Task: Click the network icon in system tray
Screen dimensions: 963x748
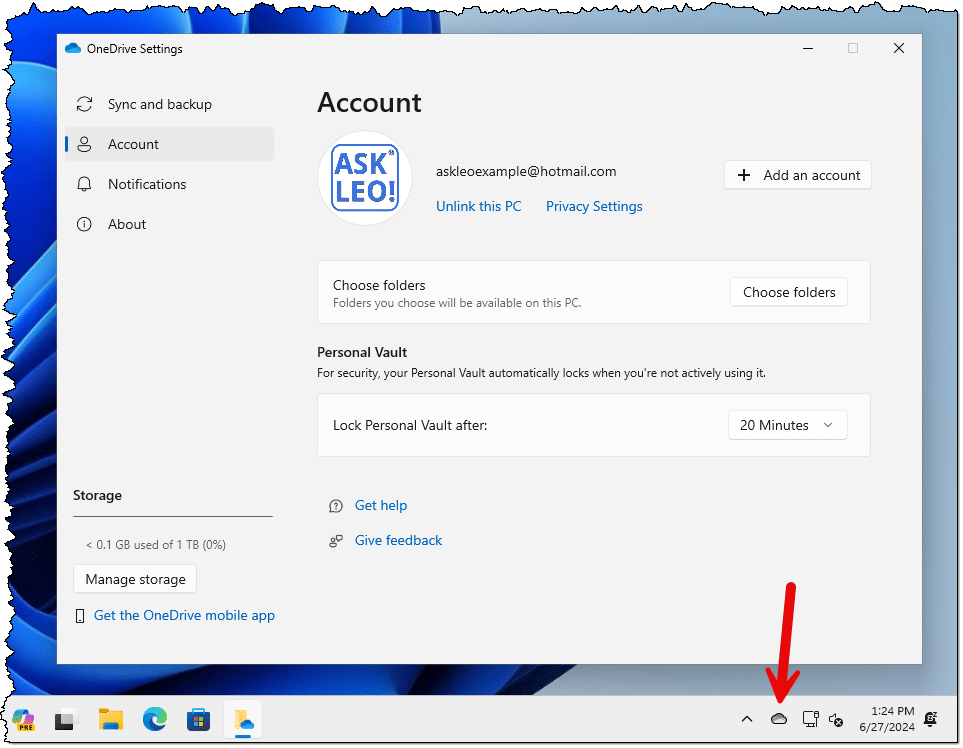Action: 810,719
